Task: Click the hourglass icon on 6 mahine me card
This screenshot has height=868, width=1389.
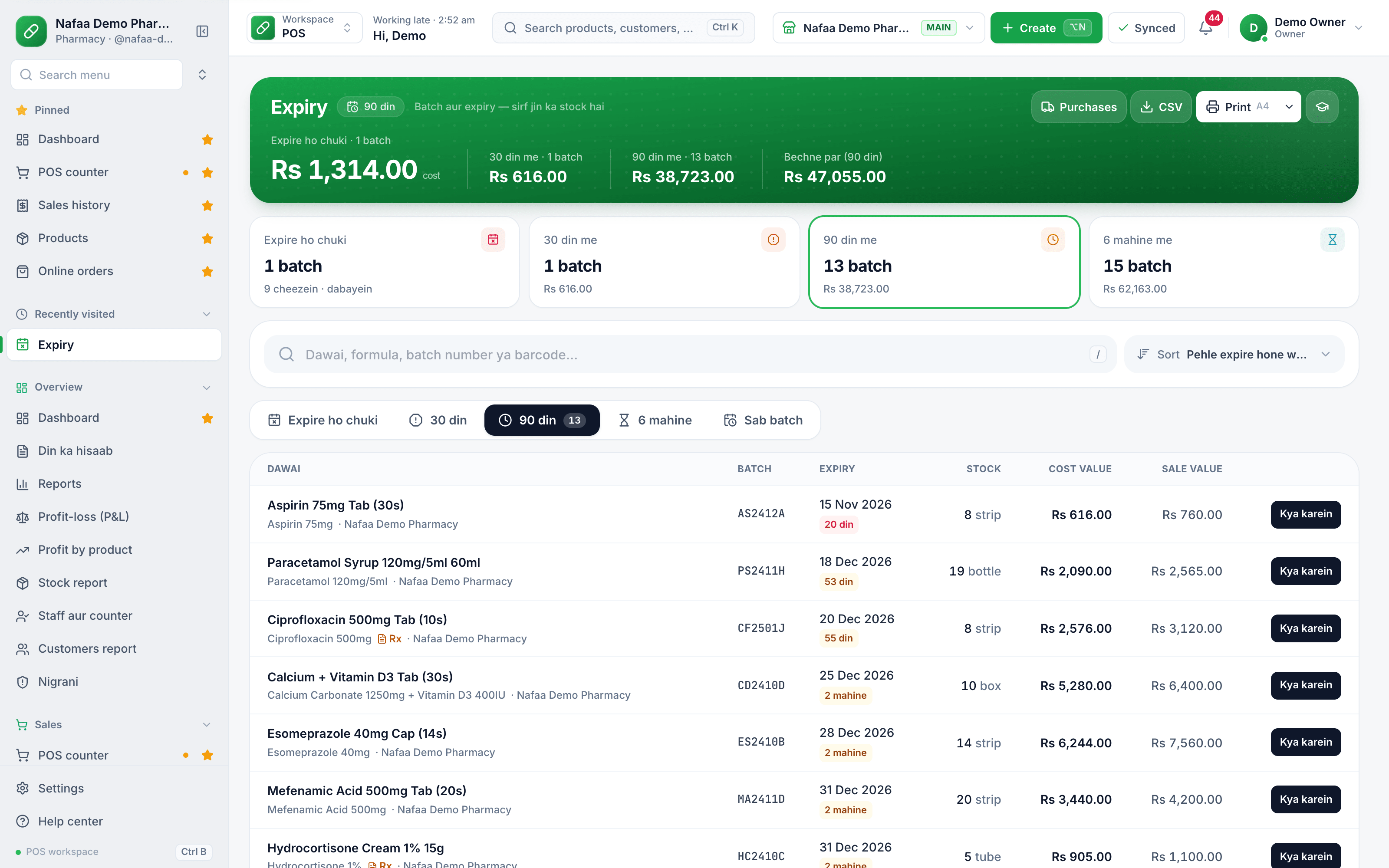Action: (x=1332, y=240)
